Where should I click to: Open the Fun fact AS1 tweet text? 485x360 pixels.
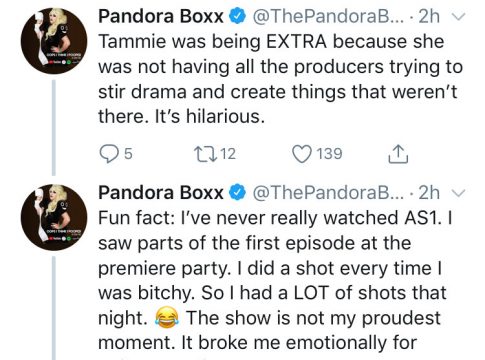[275, 280]
